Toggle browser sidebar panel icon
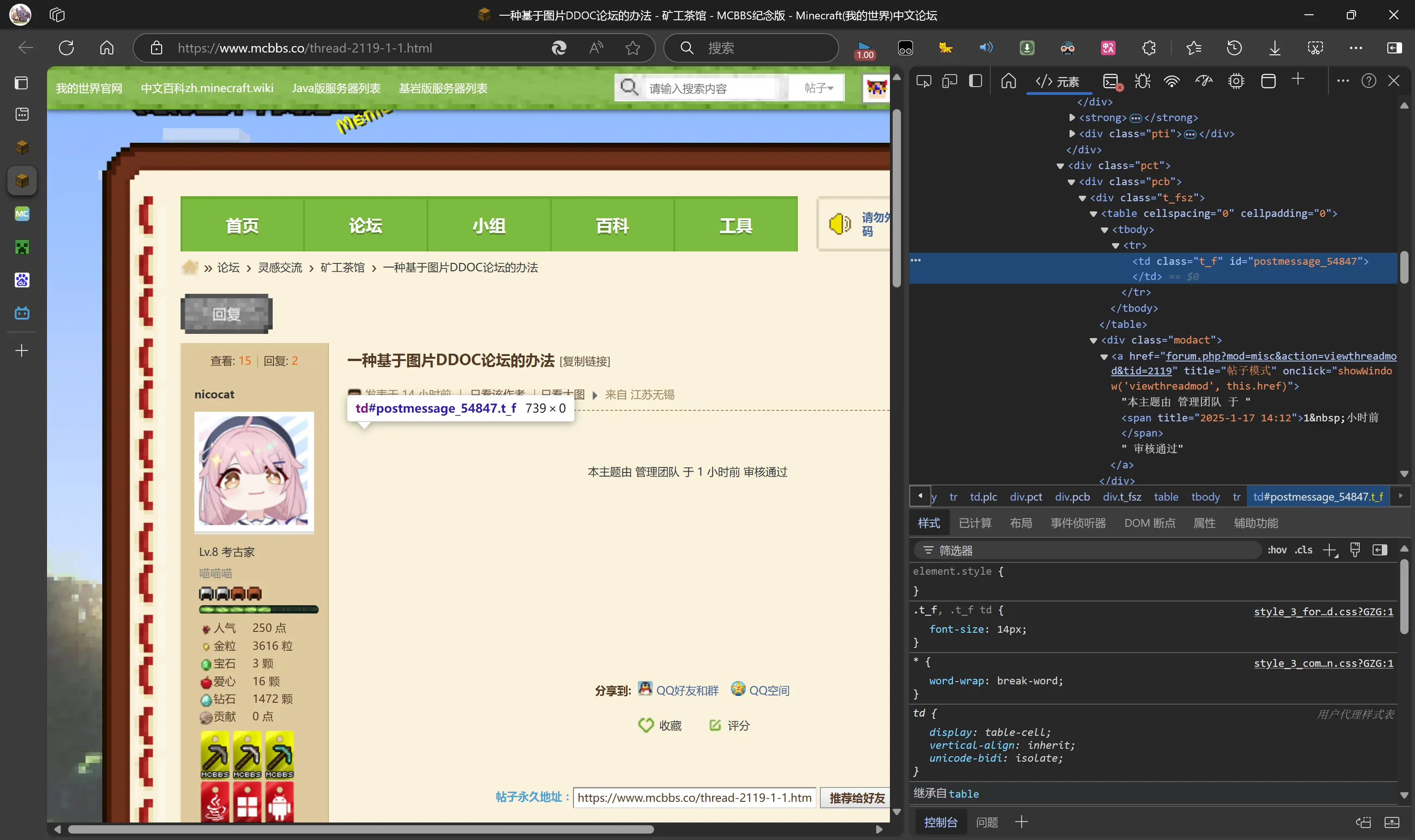 click(1395, 48)
